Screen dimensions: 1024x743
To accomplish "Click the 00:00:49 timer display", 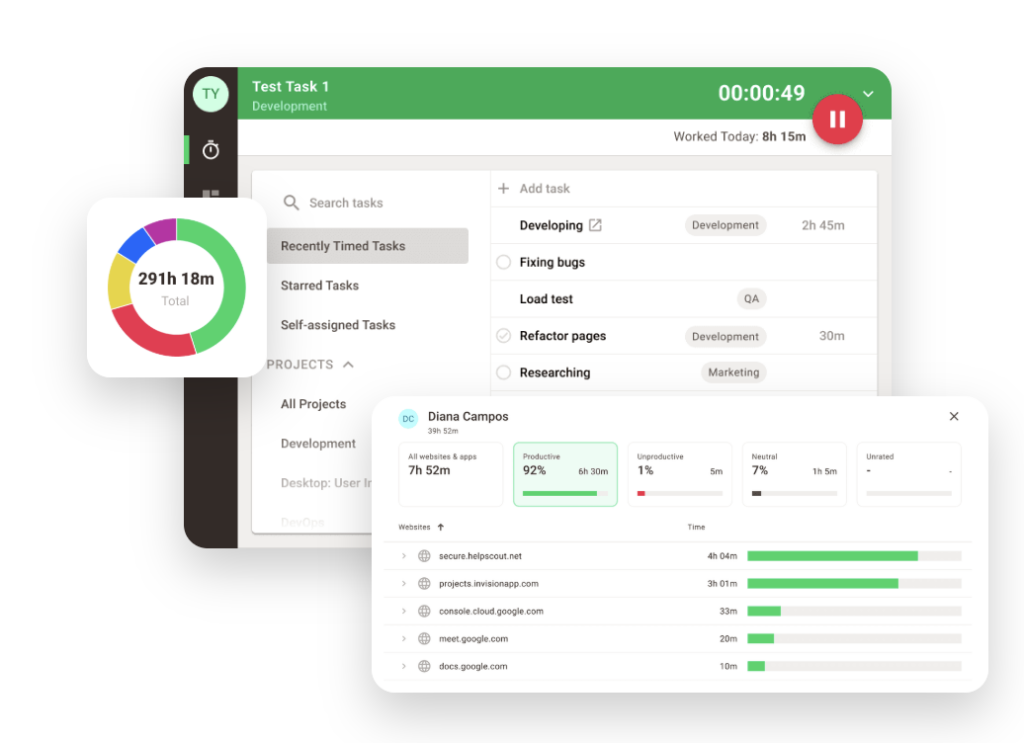I will pos(761,93).
